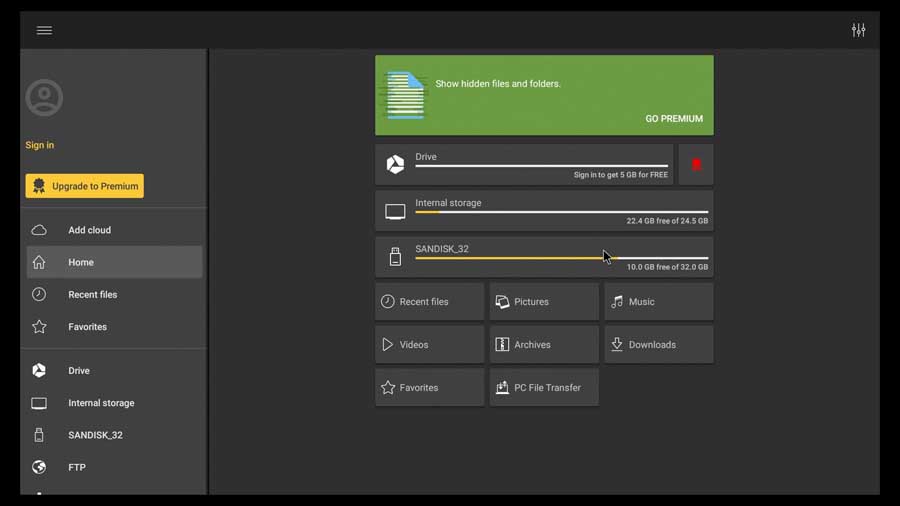Open the Music tile

click(659, 302)
